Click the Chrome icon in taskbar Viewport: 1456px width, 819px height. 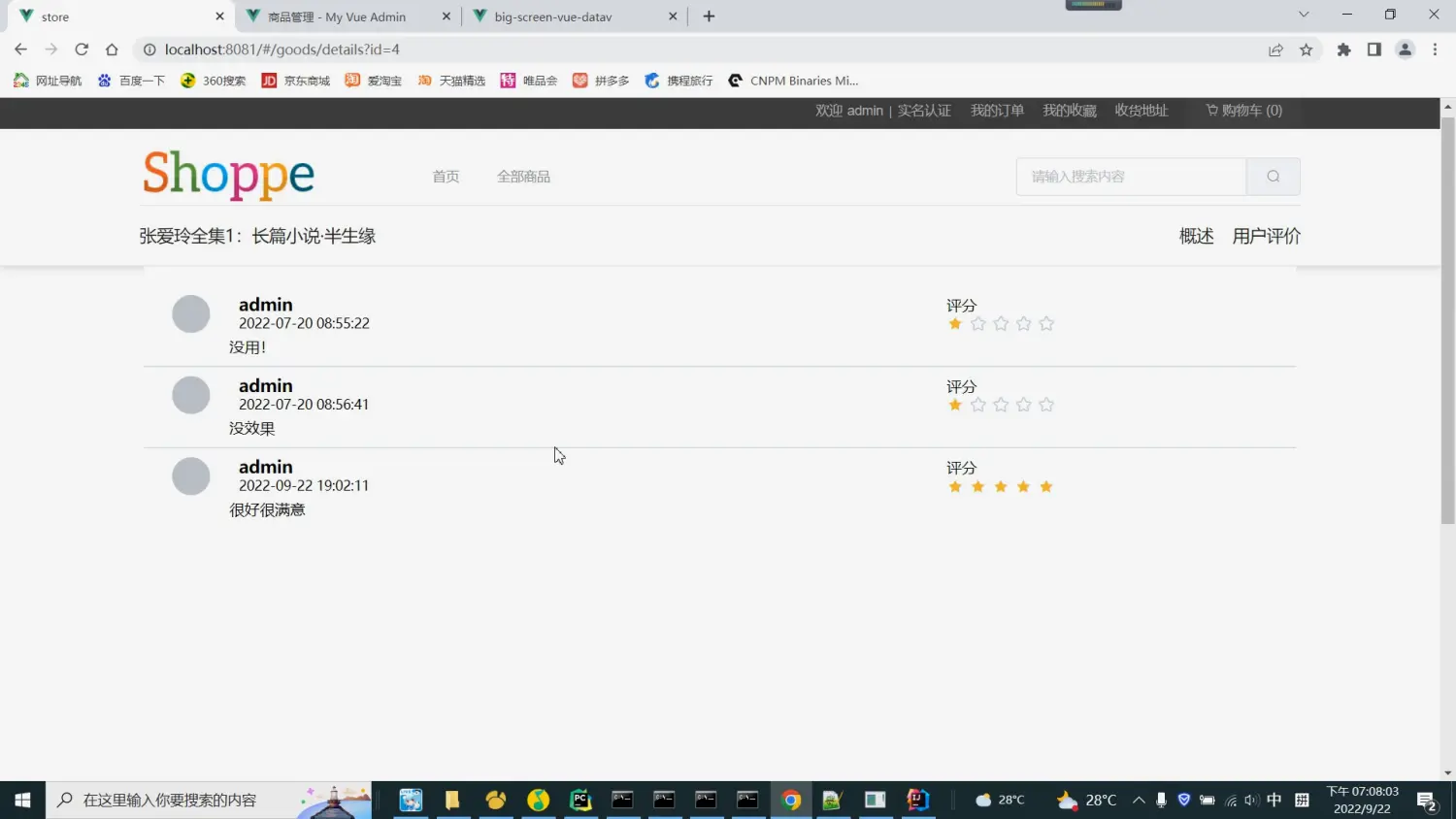(791, 800)
